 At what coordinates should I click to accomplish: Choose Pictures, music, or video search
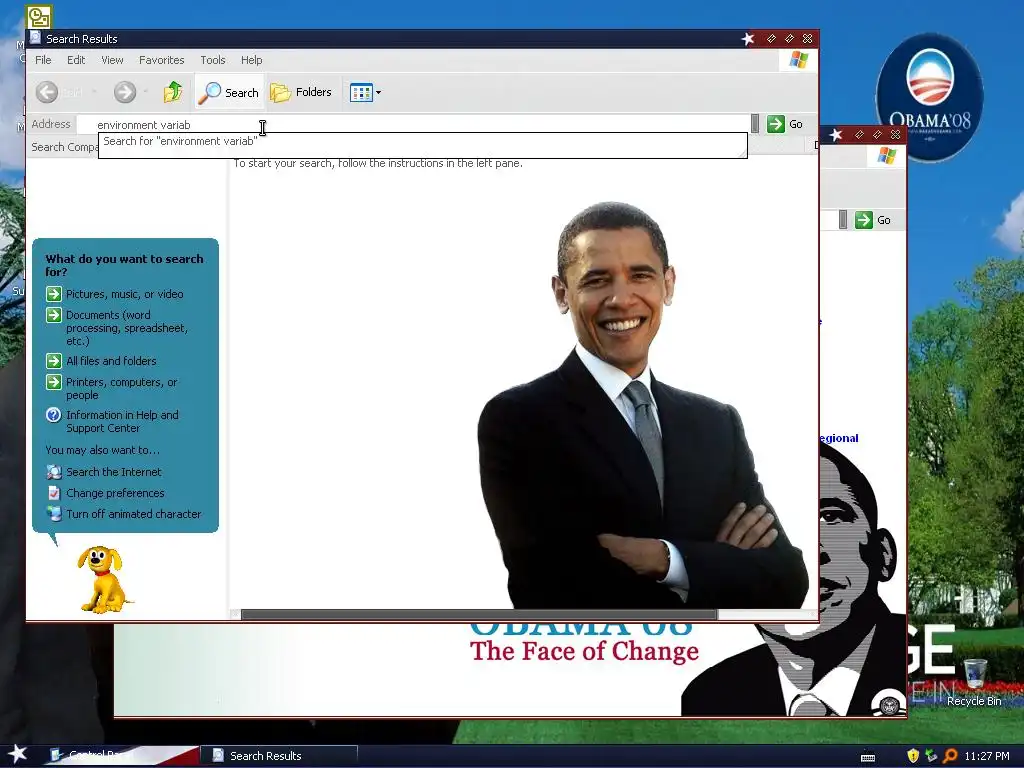(x=124, y=294)
